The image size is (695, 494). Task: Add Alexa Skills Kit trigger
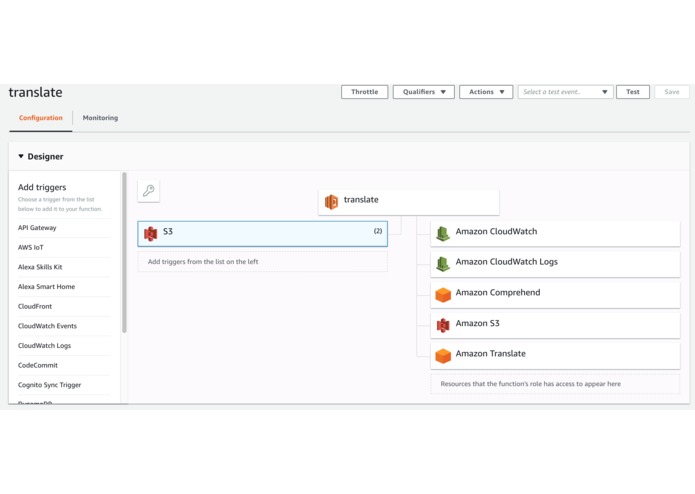[40, 267]
